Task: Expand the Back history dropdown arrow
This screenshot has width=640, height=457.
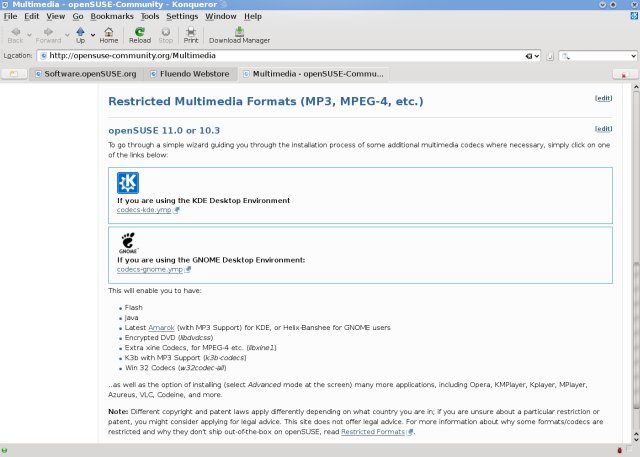Action: click(29, 35)
